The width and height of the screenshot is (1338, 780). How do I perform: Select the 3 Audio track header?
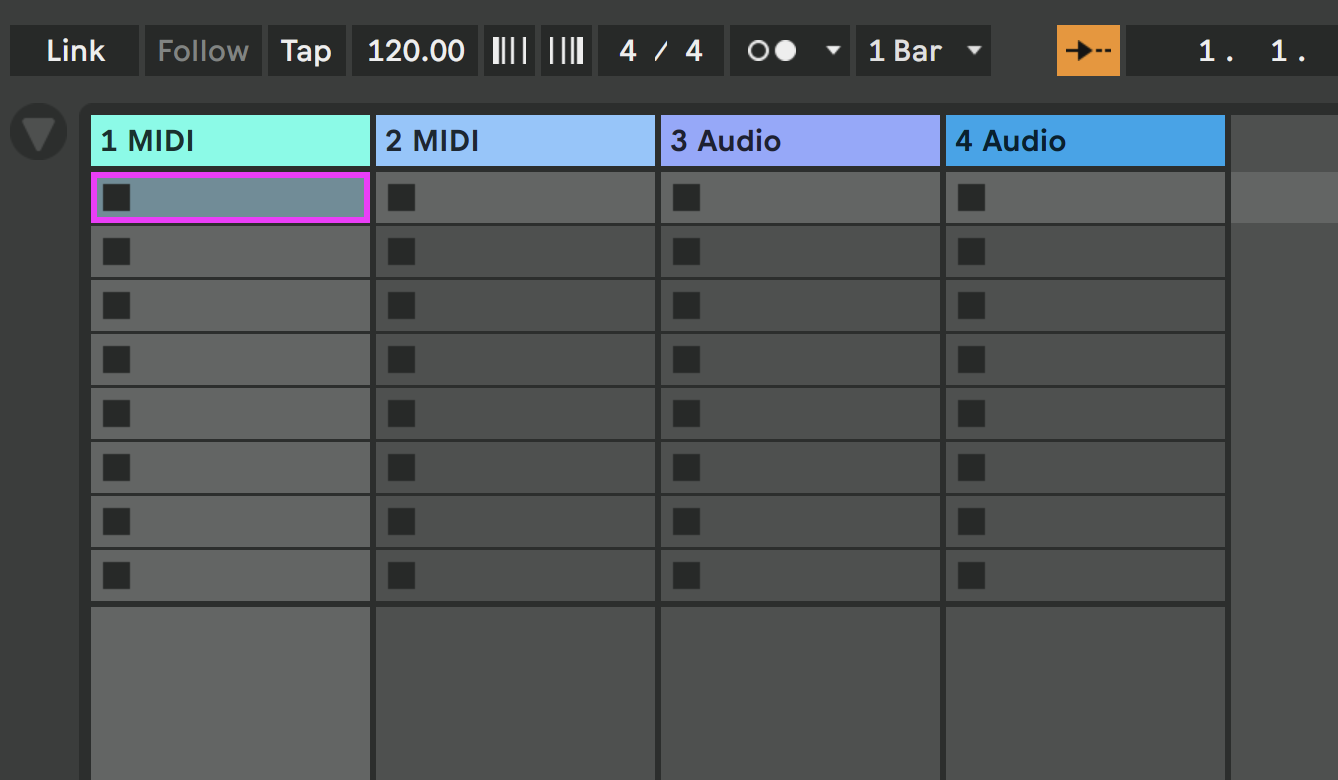800,141
